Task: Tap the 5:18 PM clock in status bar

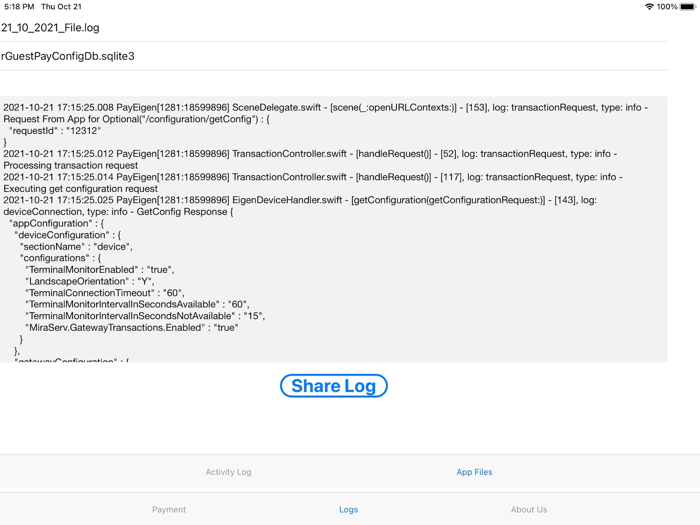Action: coord(18,7)
